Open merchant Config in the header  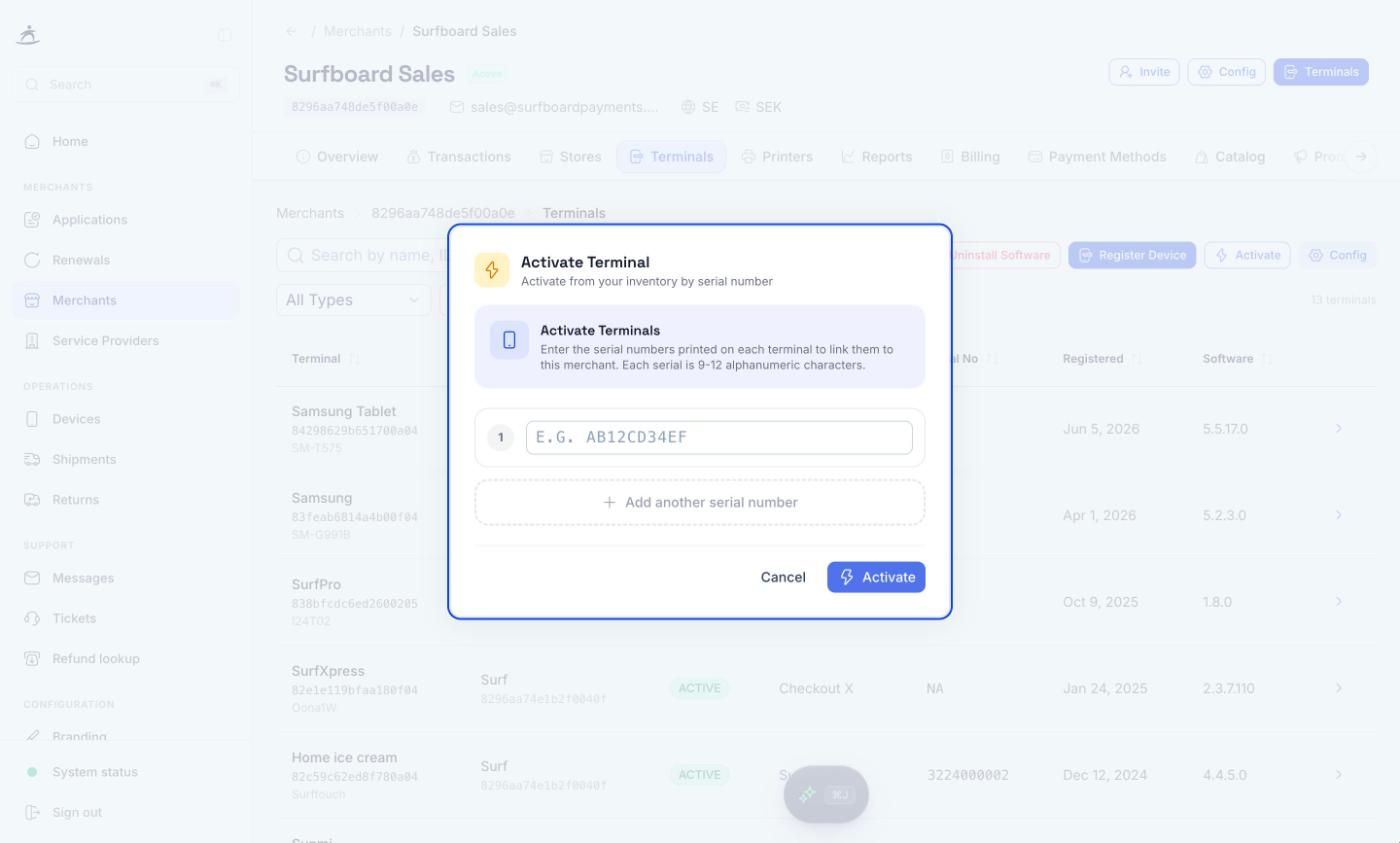[x=1226, y=72]
